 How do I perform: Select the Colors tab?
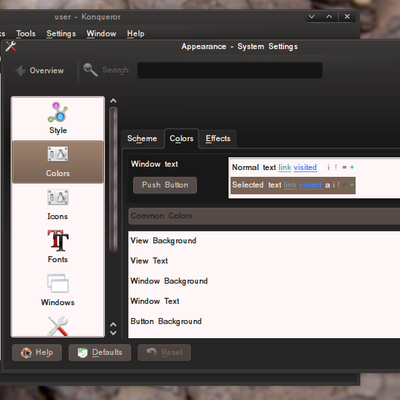tap(181, 138)
